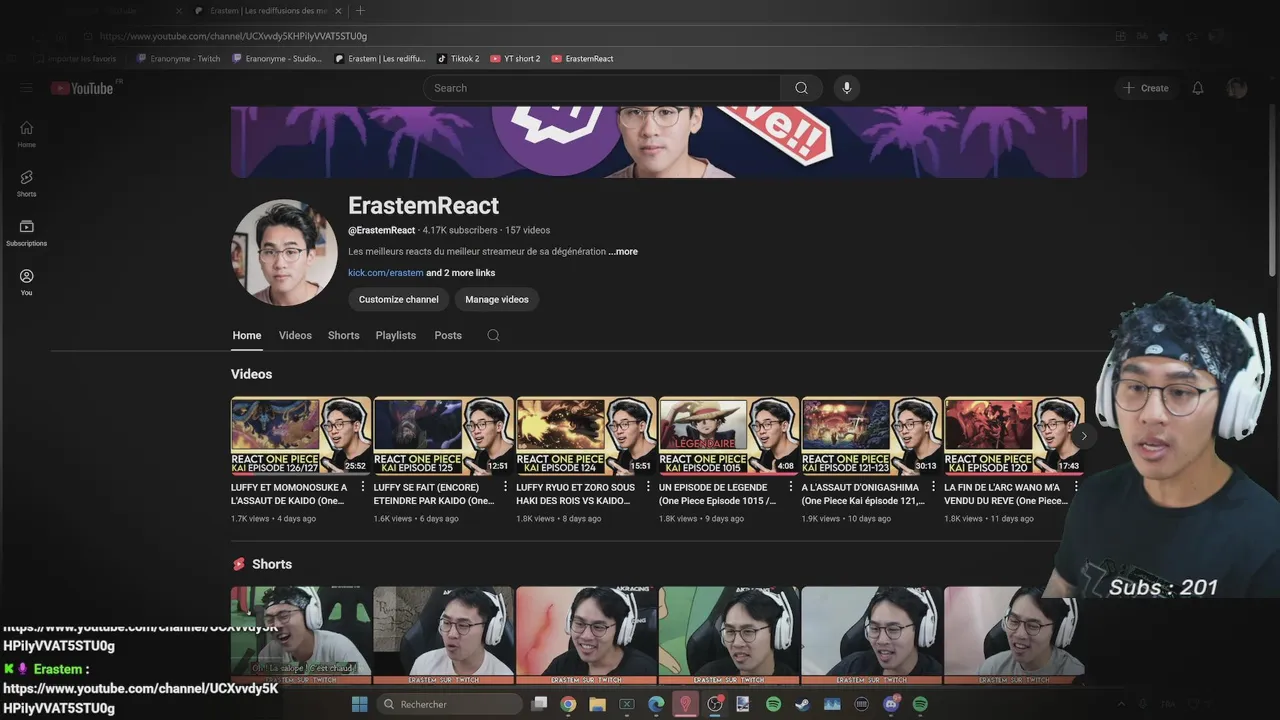
Task: Click the channel profile picture
Action: (284, 252)
